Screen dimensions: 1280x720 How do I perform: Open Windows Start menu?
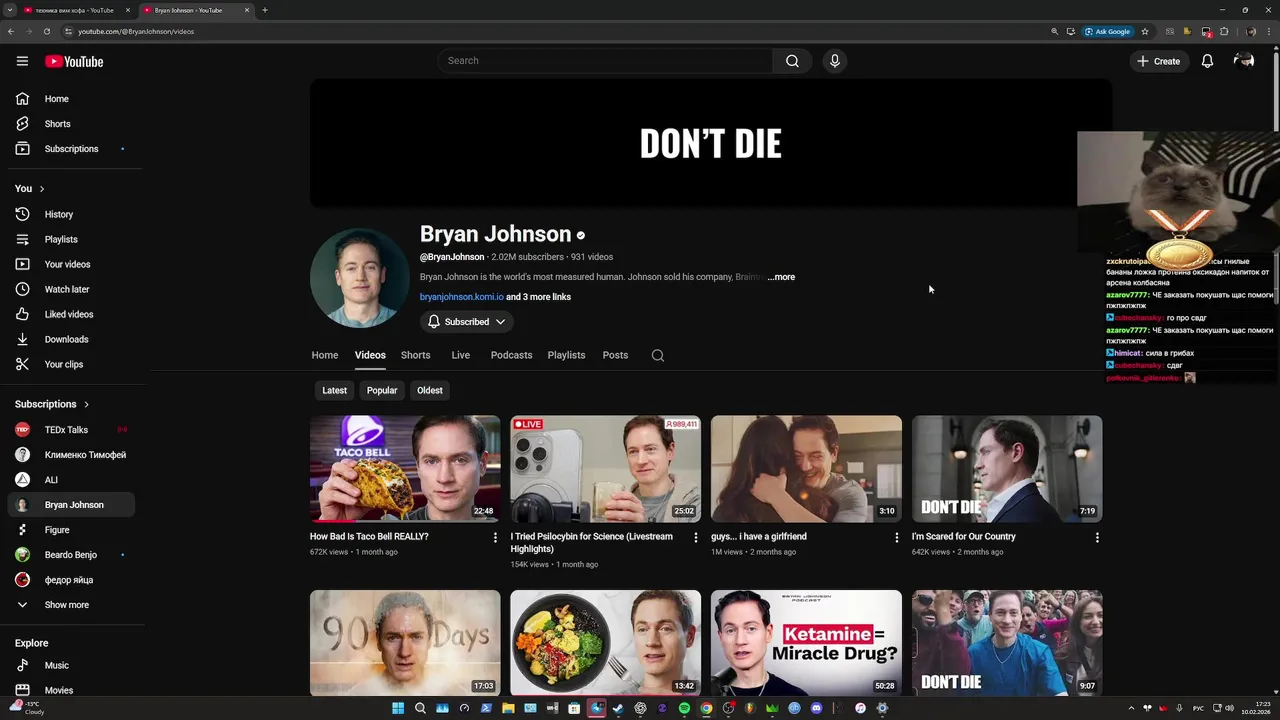(x=398, y=708)
